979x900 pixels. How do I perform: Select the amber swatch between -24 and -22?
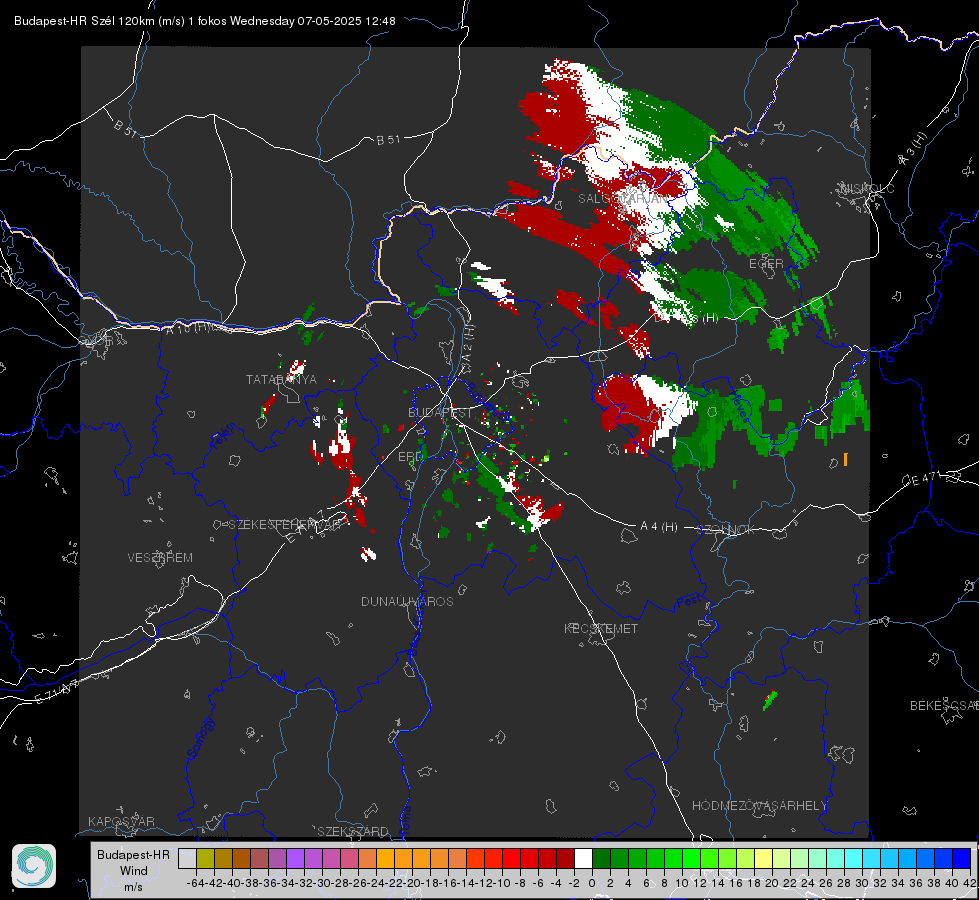385,859
